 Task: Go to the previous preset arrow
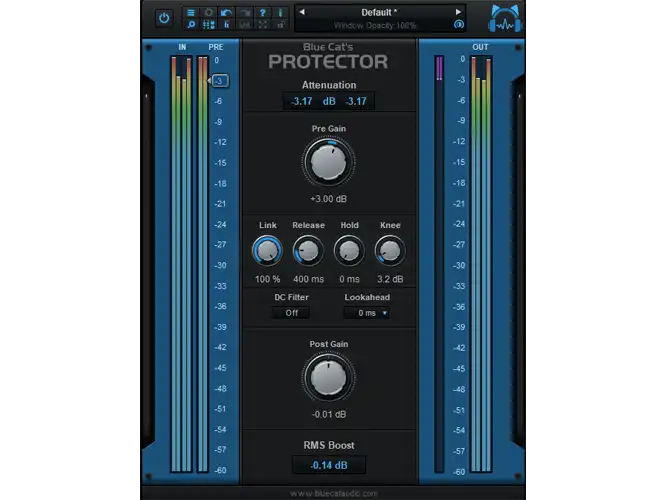(302, 12)
